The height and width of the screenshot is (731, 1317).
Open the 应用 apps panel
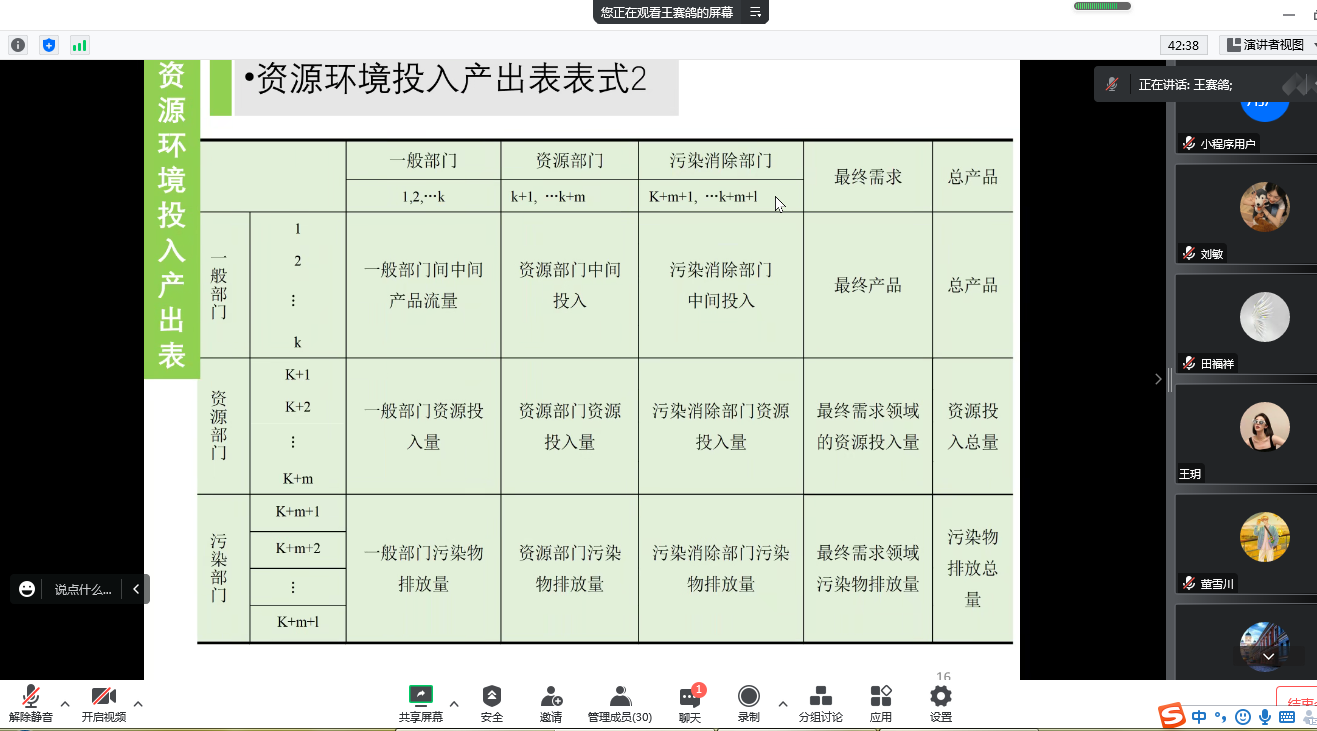[x=881, y=703]
